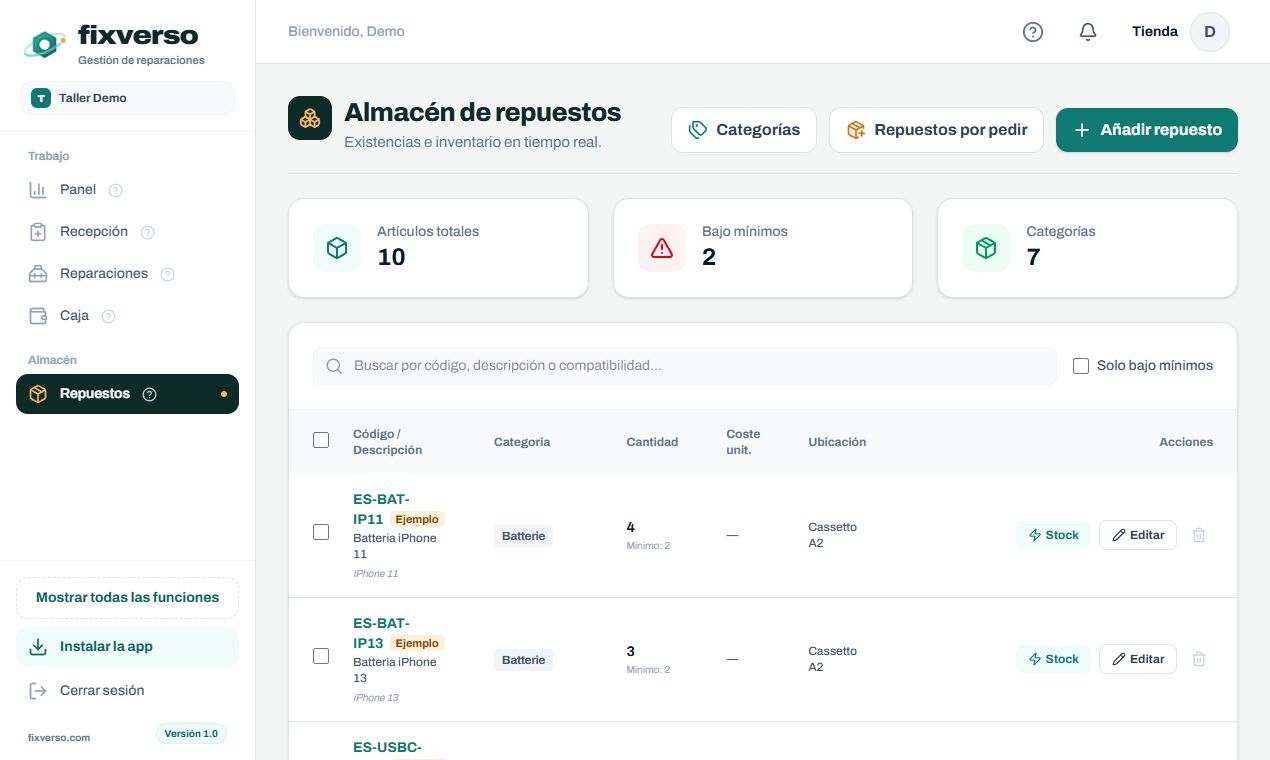The image size is (1270, 760).
Task: Click the Categoría column header
Action: point(522,442)
